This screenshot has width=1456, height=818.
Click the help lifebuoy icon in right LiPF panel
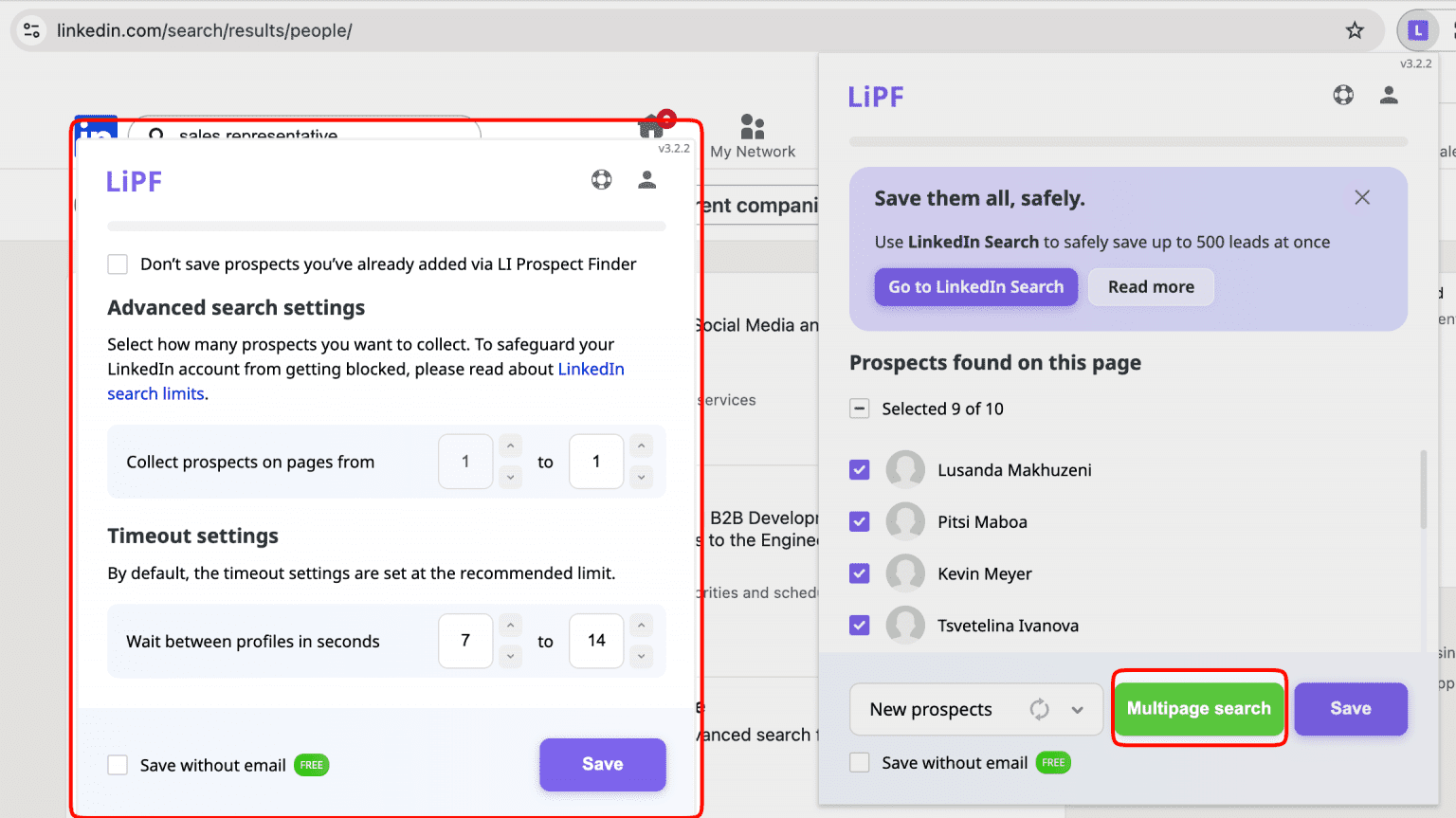[1343, 95]
